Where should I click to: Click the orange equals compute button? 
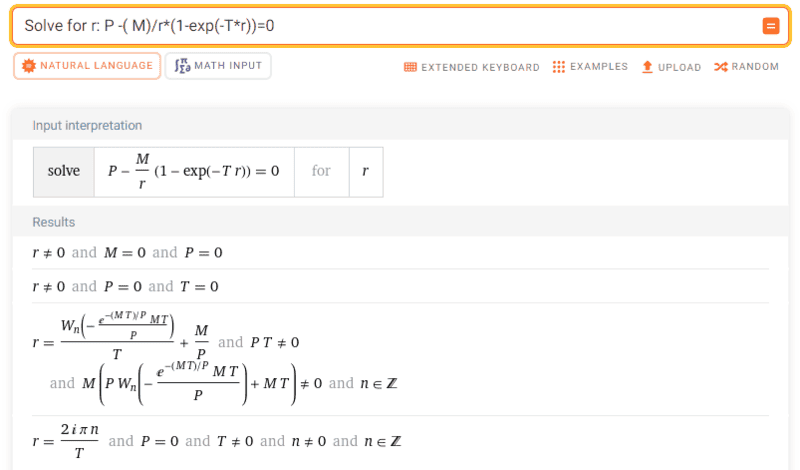click(x=771, y=26)
